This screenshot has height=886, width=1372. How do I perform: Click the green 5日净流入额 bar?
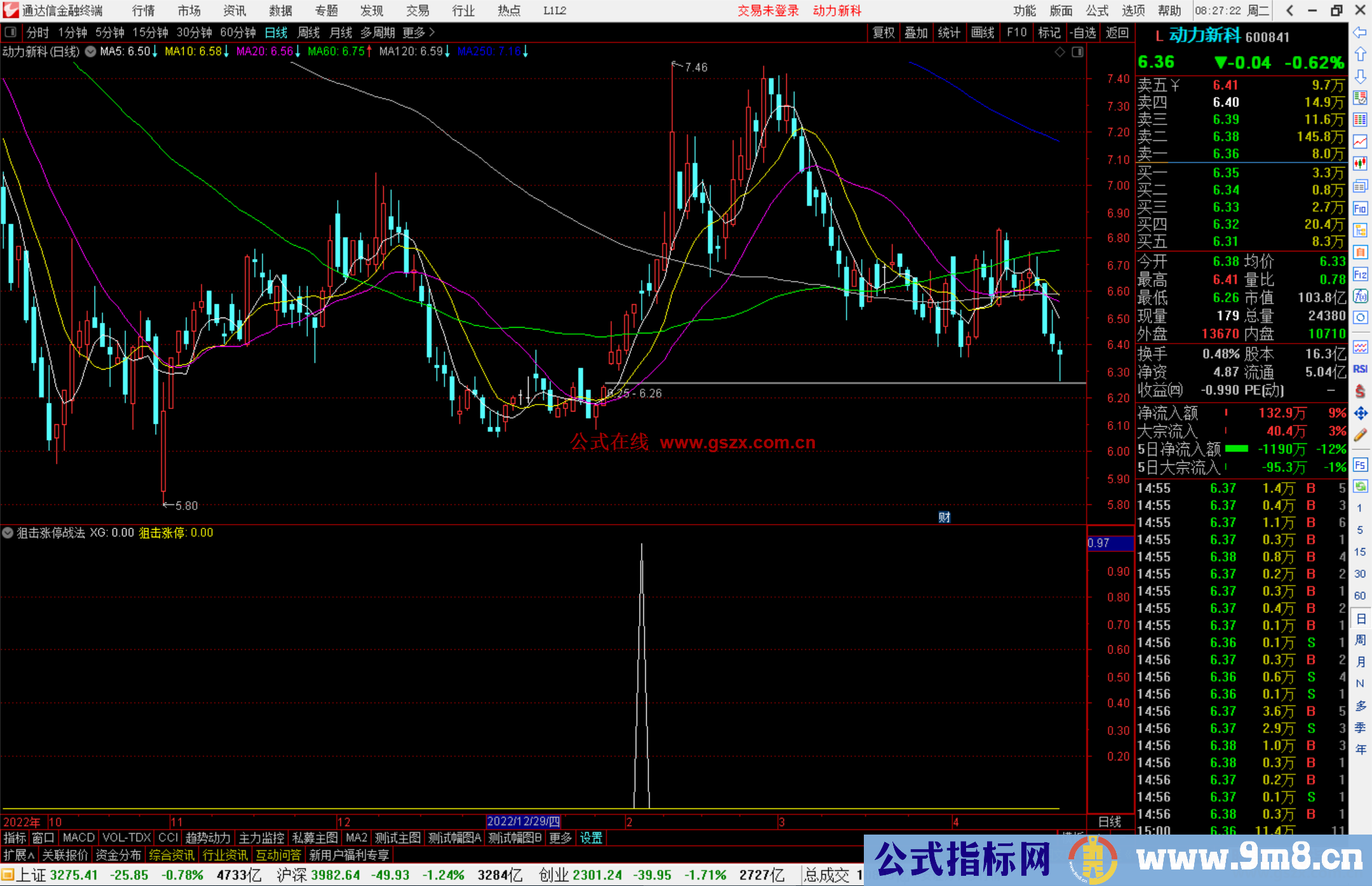click(1236, 449)
